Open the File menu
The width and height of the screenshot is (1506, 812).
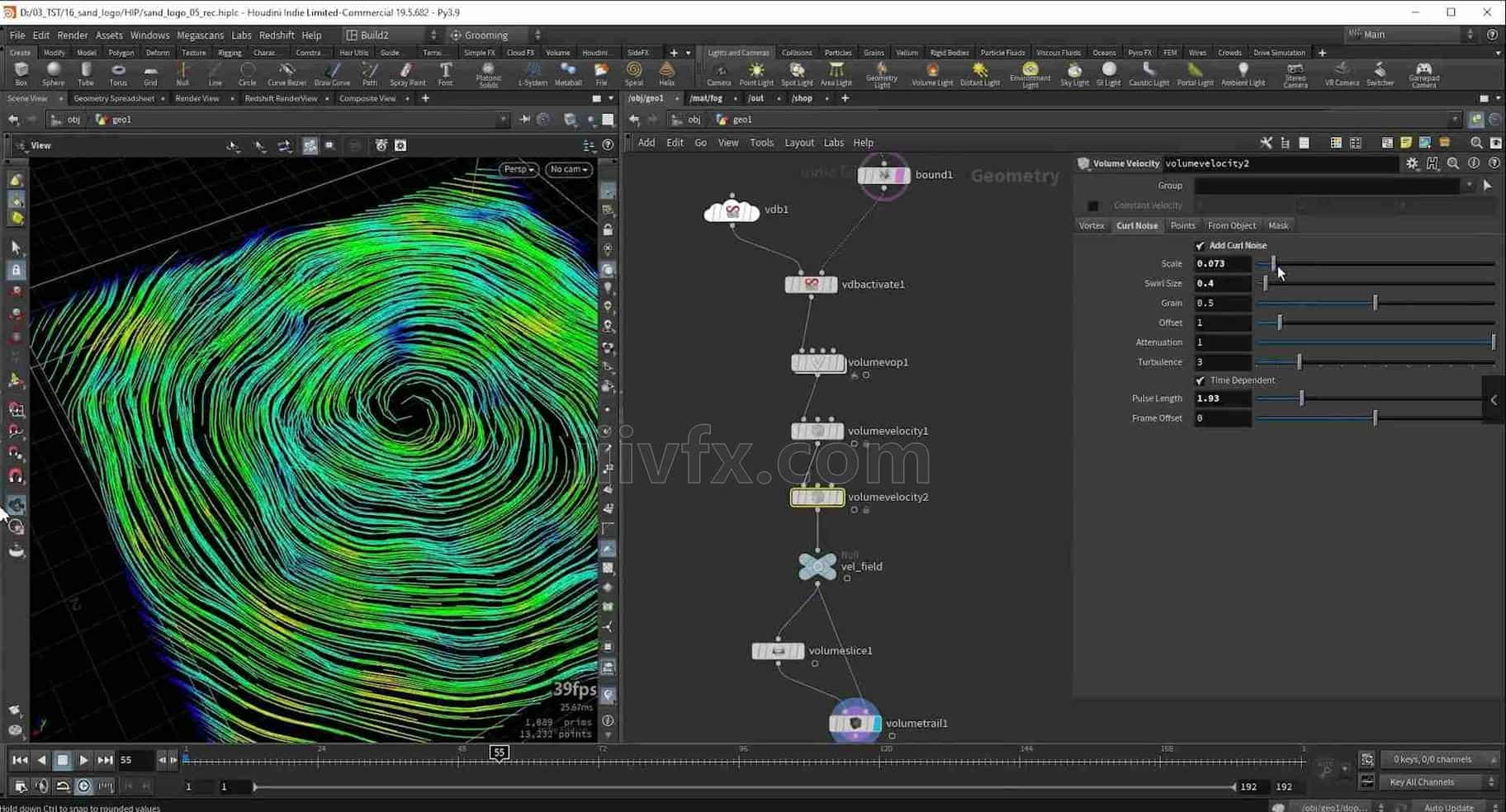click(17, 35)
